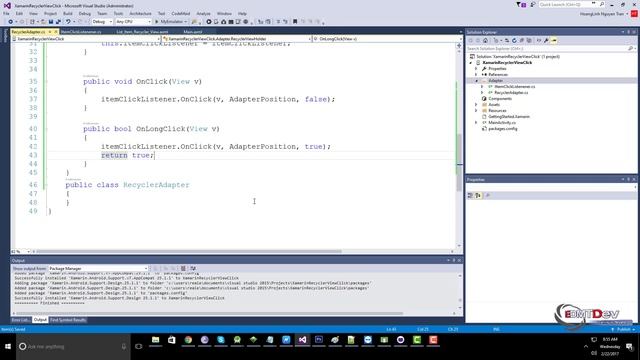The width and height of the screenshot is (640, 360).
Task: Close the RecyclerAdapter.cs tab
Action: (56, 32)
